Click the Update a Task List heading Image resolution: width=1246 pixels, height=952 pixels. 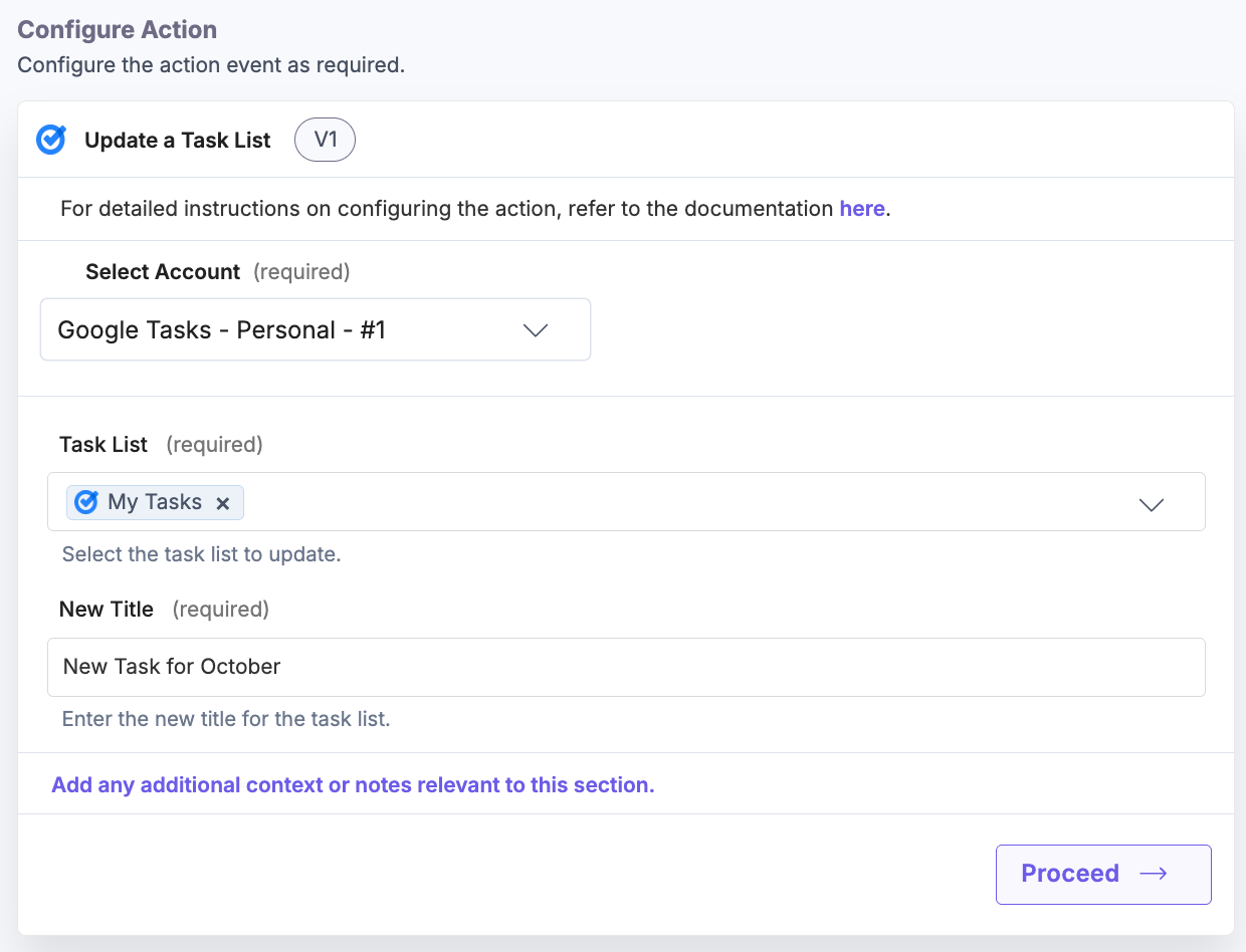tap(177, 140)
